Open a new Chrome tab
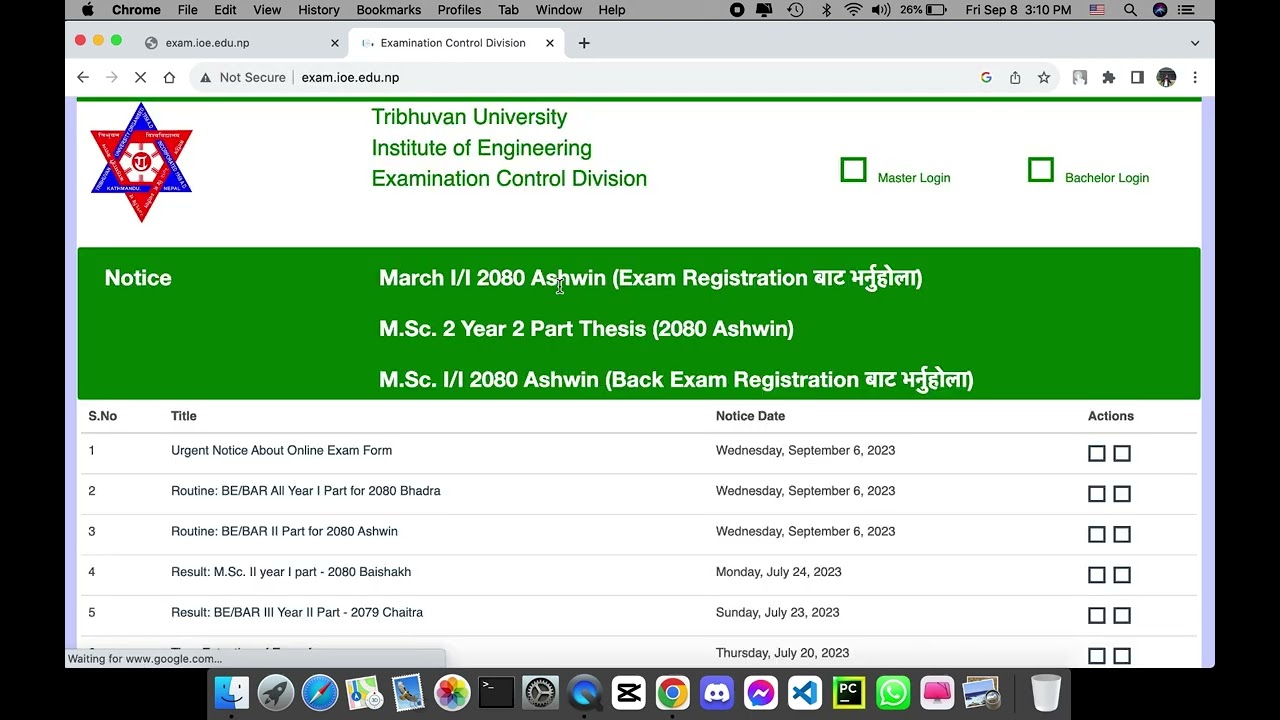The height and width of the screenshot is (720, 1280). coord(584,43)
